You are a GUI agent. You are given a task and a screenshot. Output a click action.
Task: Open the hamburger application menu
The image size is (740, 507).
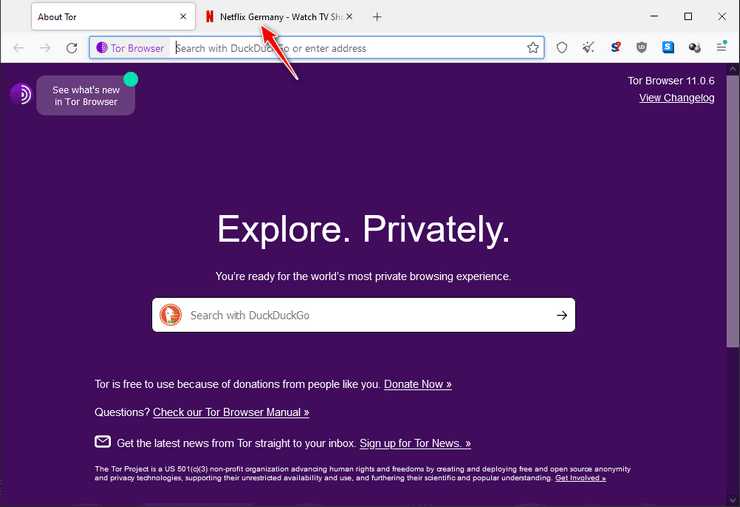click(x=721, y=47)
